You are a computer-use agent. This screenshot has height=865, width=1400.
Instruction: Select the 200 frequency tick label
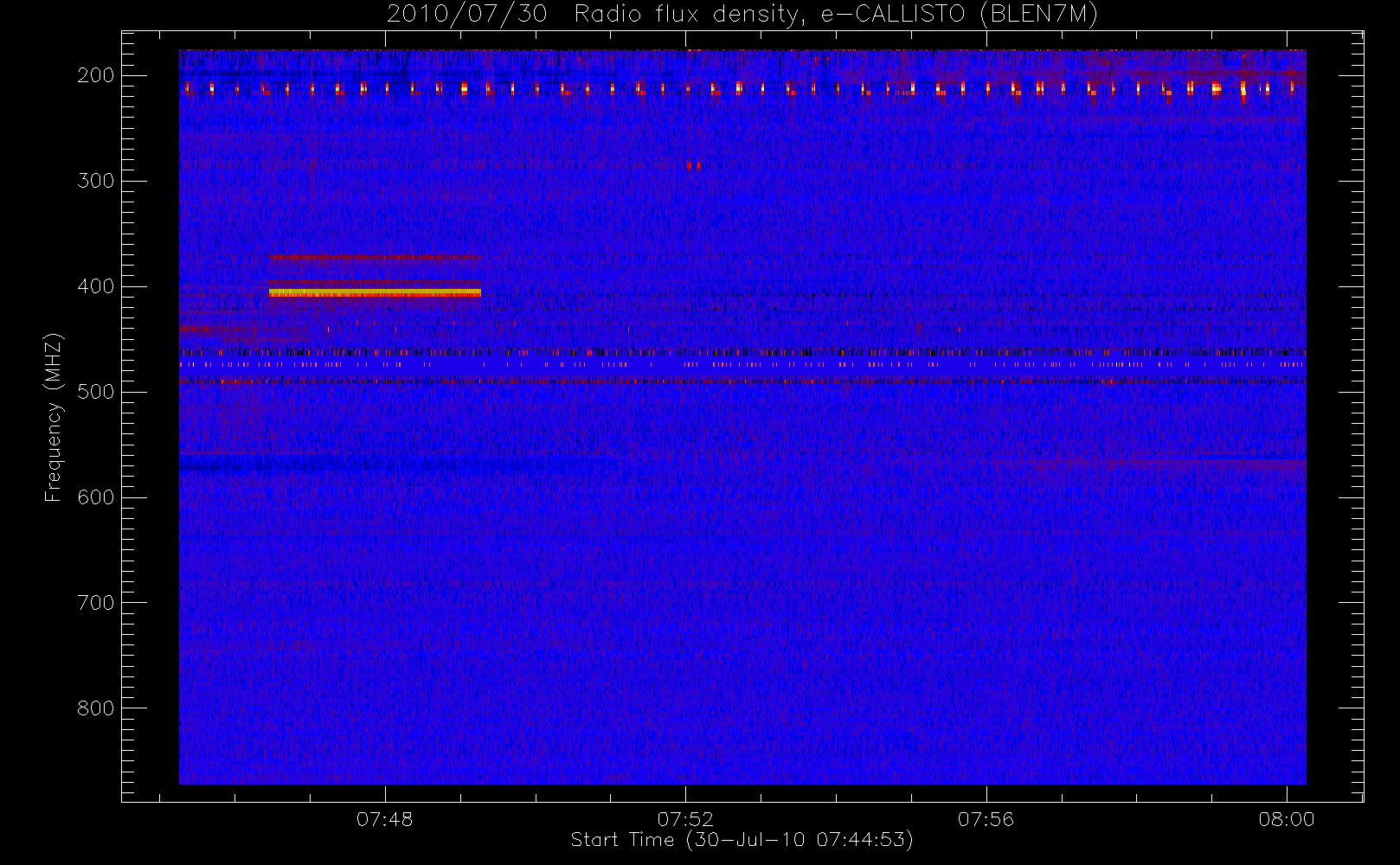[96, 75]
